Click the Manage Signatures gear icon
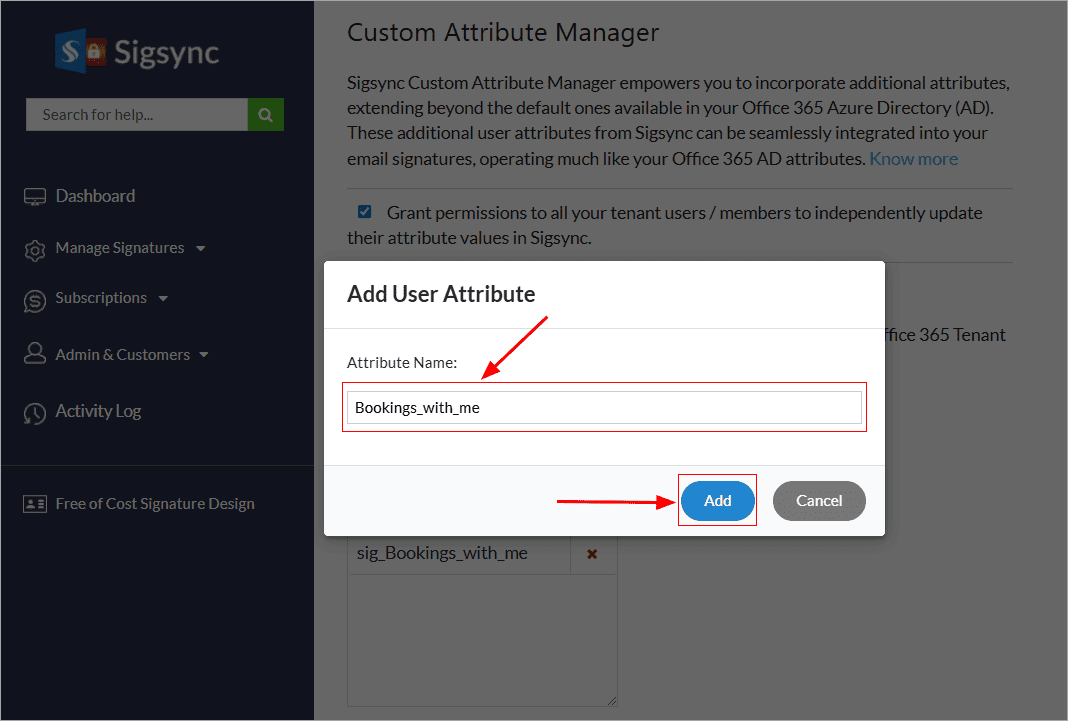The image size is (1068, 721). 35,250
